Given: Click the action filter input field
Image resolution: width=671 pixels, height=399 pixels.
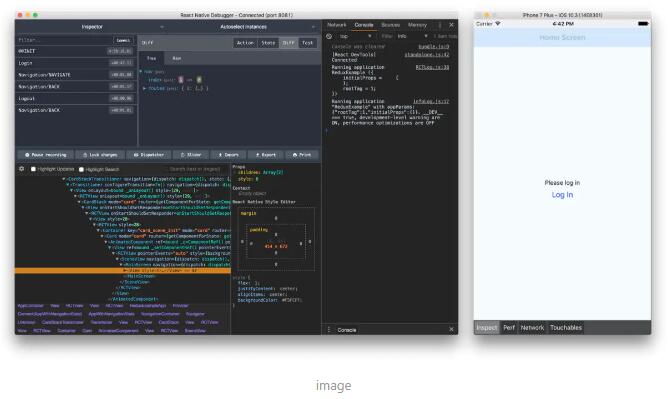Looking at the screenshot, I should pyautogui.click(x=64, y=40).
